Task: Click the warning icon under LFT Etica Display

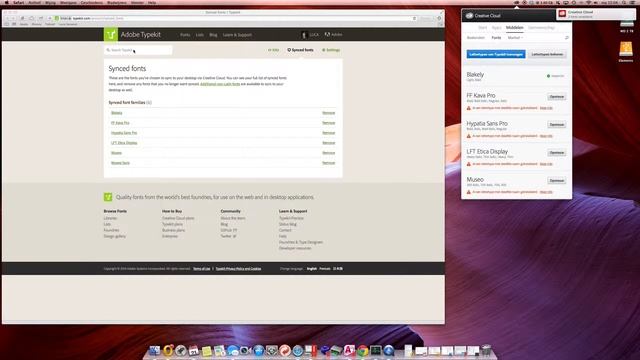Action: [469, 164]
